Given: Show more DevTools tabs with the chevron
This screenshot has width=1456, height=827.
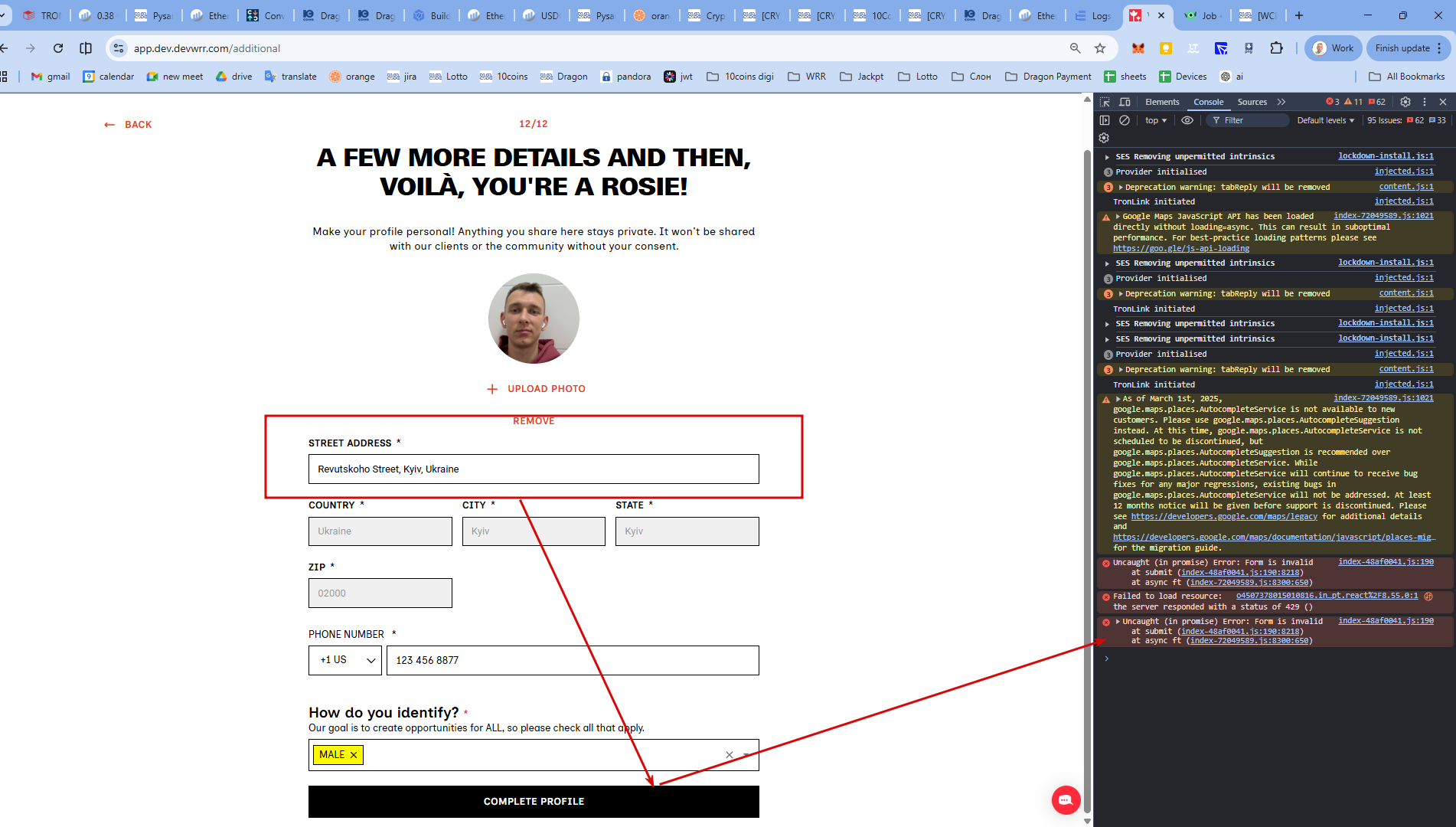Looking at the screenshot, I should pyautogui.click(x=1281, y=102).
